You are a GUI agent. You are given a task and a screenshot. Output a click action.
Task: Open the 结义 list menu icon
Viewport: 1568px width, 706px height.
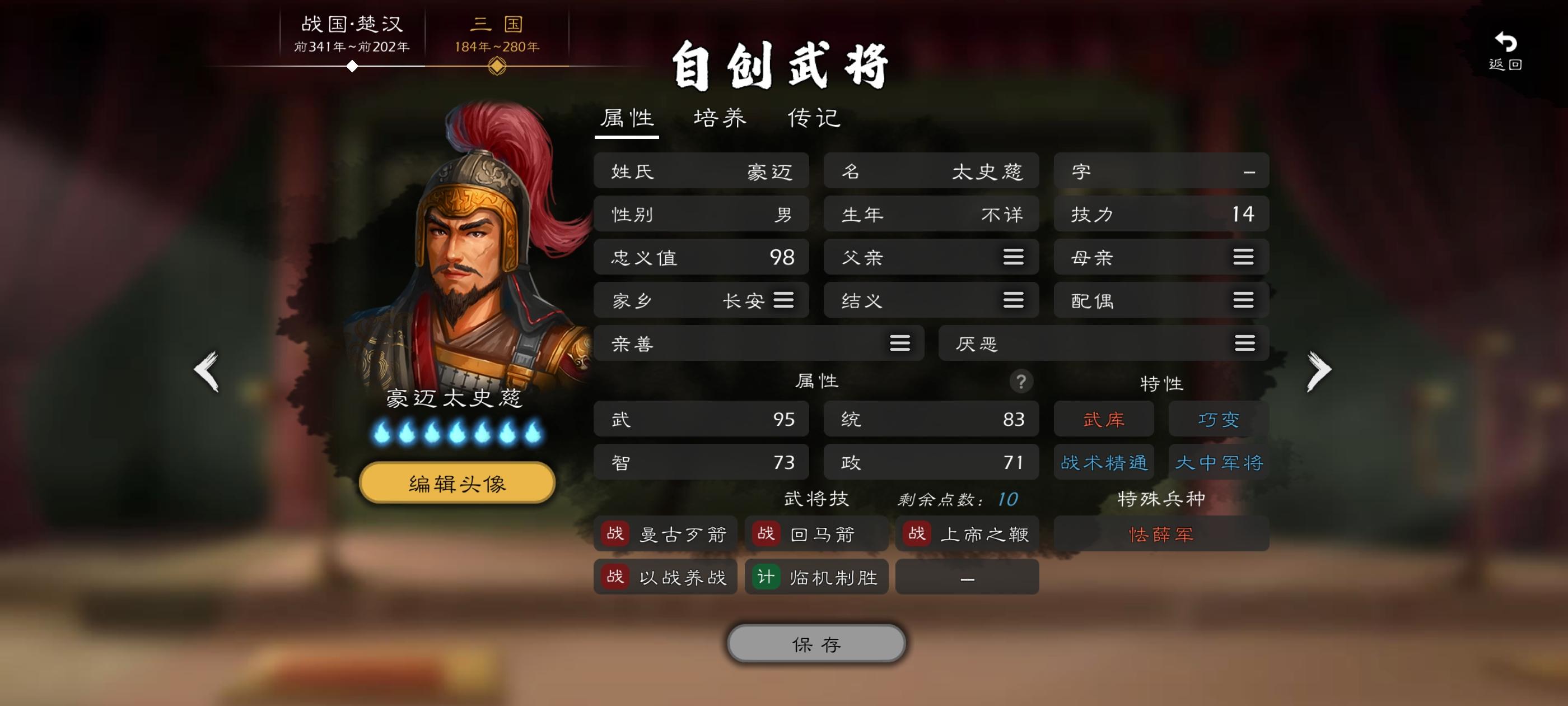coord(1013,300)
